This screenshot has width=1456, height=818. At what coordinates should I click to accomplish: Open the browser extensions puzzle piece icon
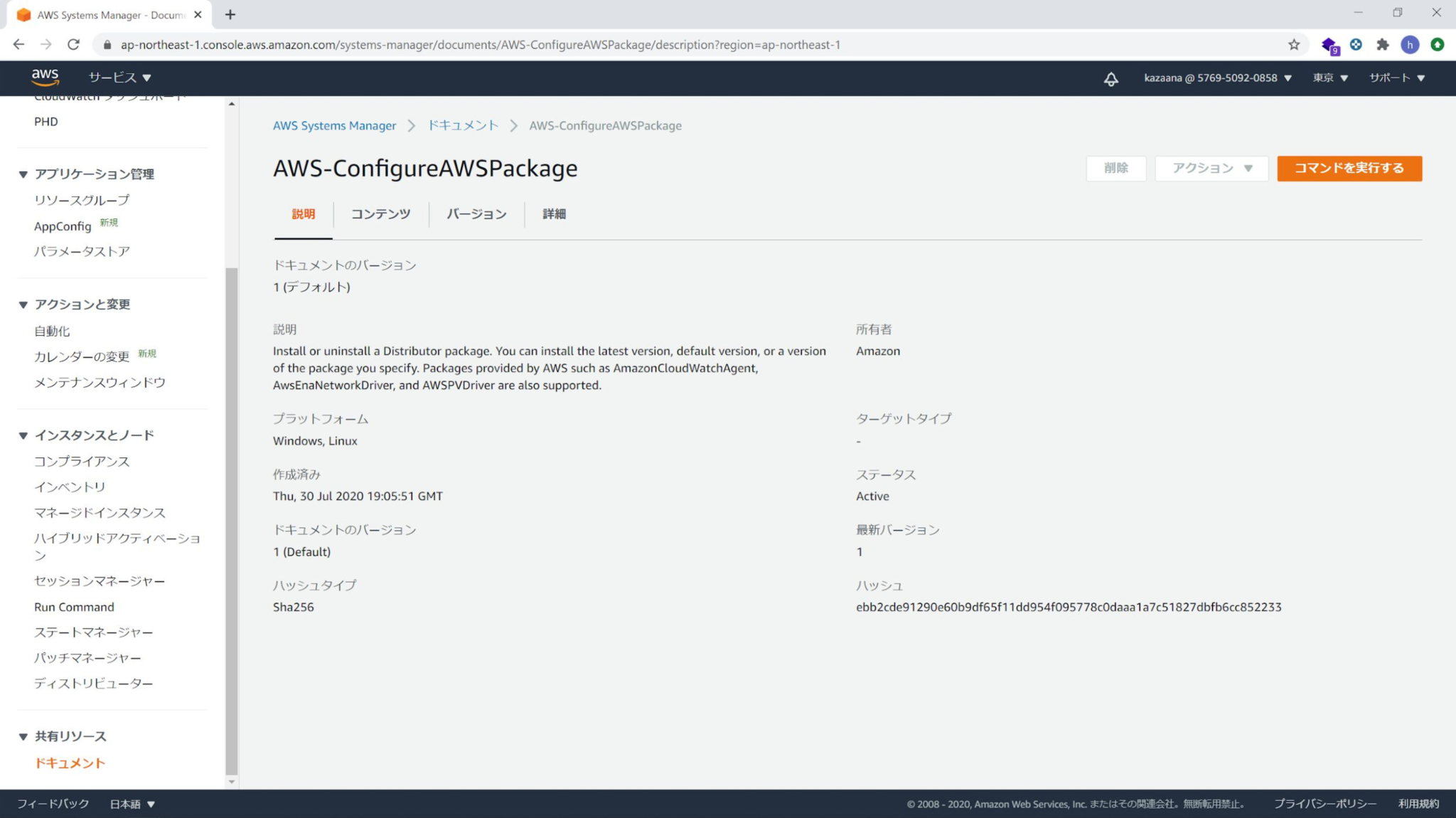1383,44
